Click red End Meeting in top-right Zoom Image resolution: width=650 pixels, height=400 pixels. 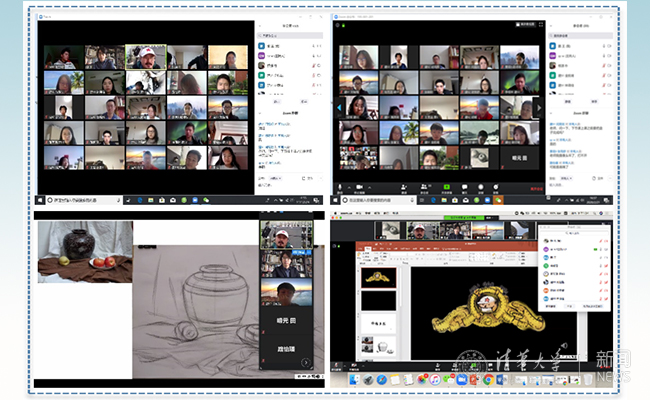535,188
